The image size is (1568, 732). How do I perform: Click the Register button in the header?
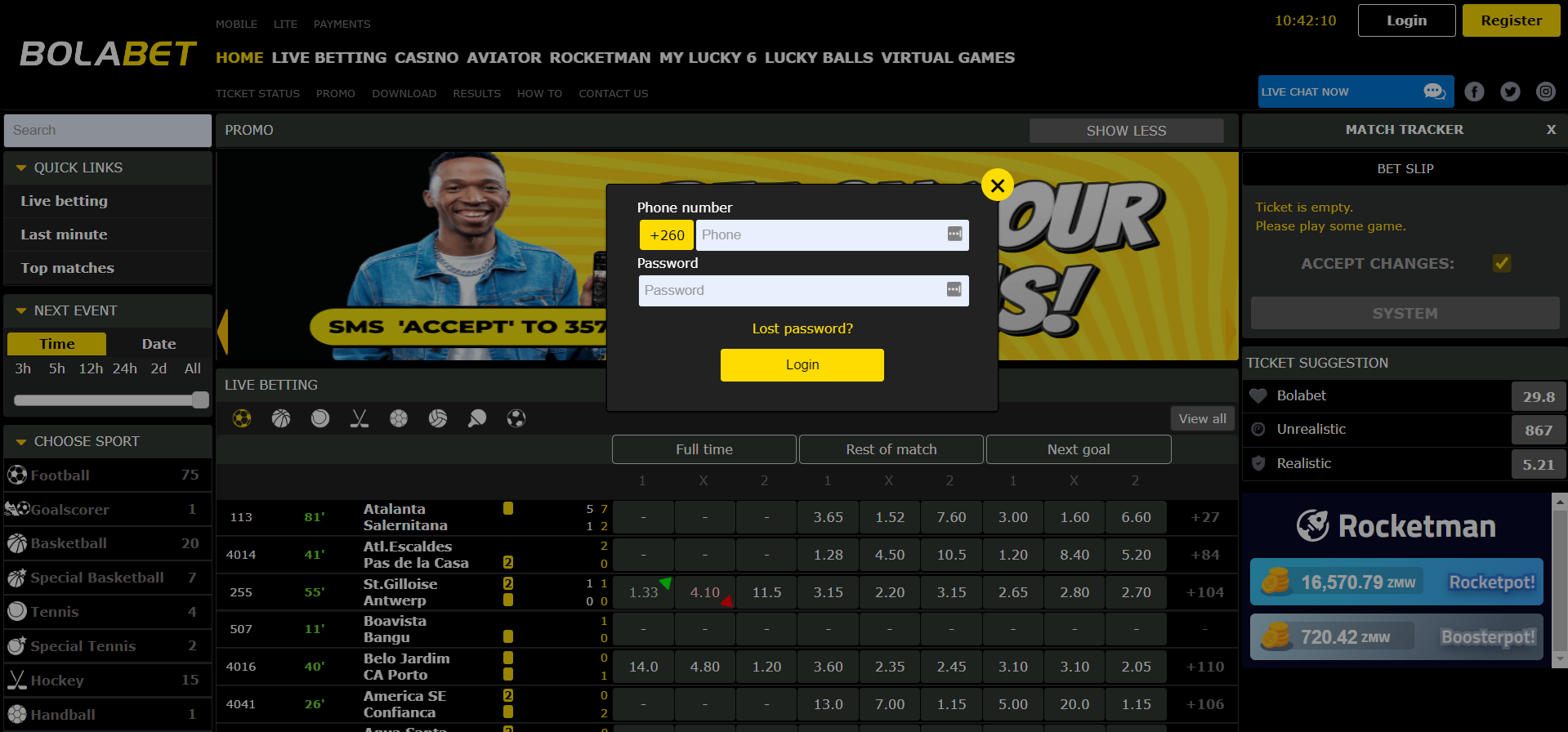tap(1511, 20)
